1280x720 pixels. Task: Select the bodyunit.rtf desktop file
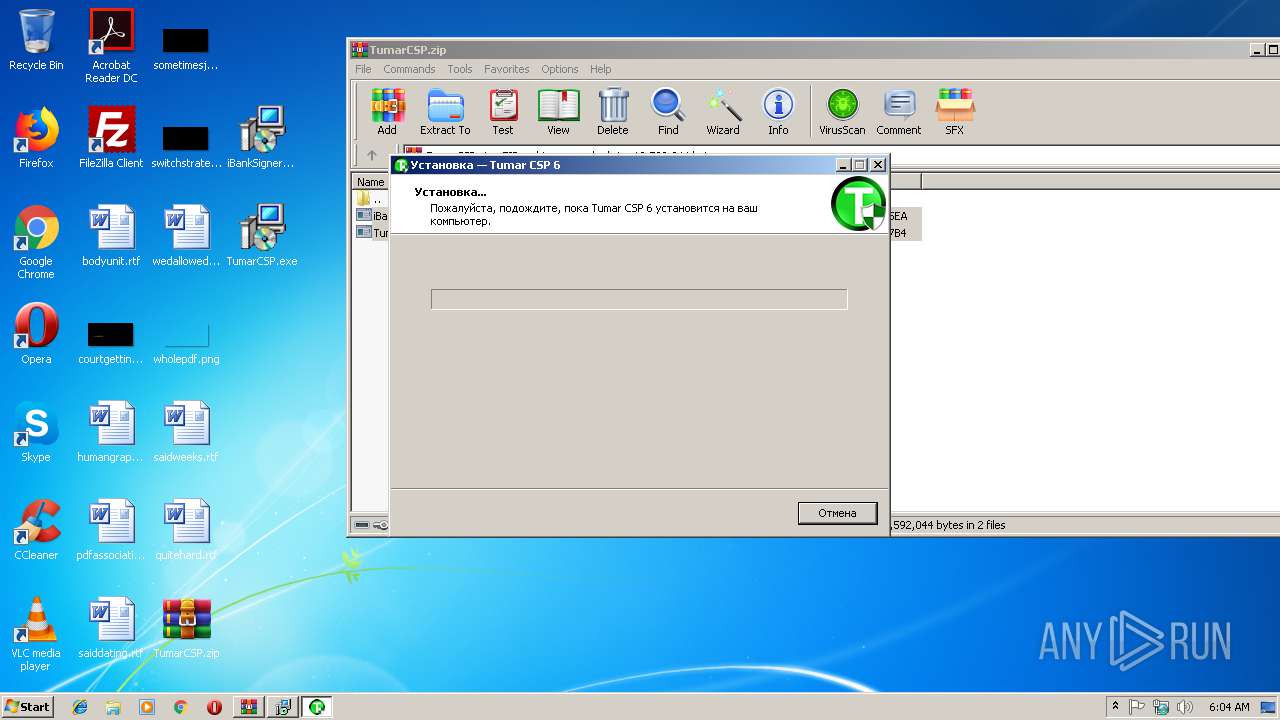coord(111,236)
